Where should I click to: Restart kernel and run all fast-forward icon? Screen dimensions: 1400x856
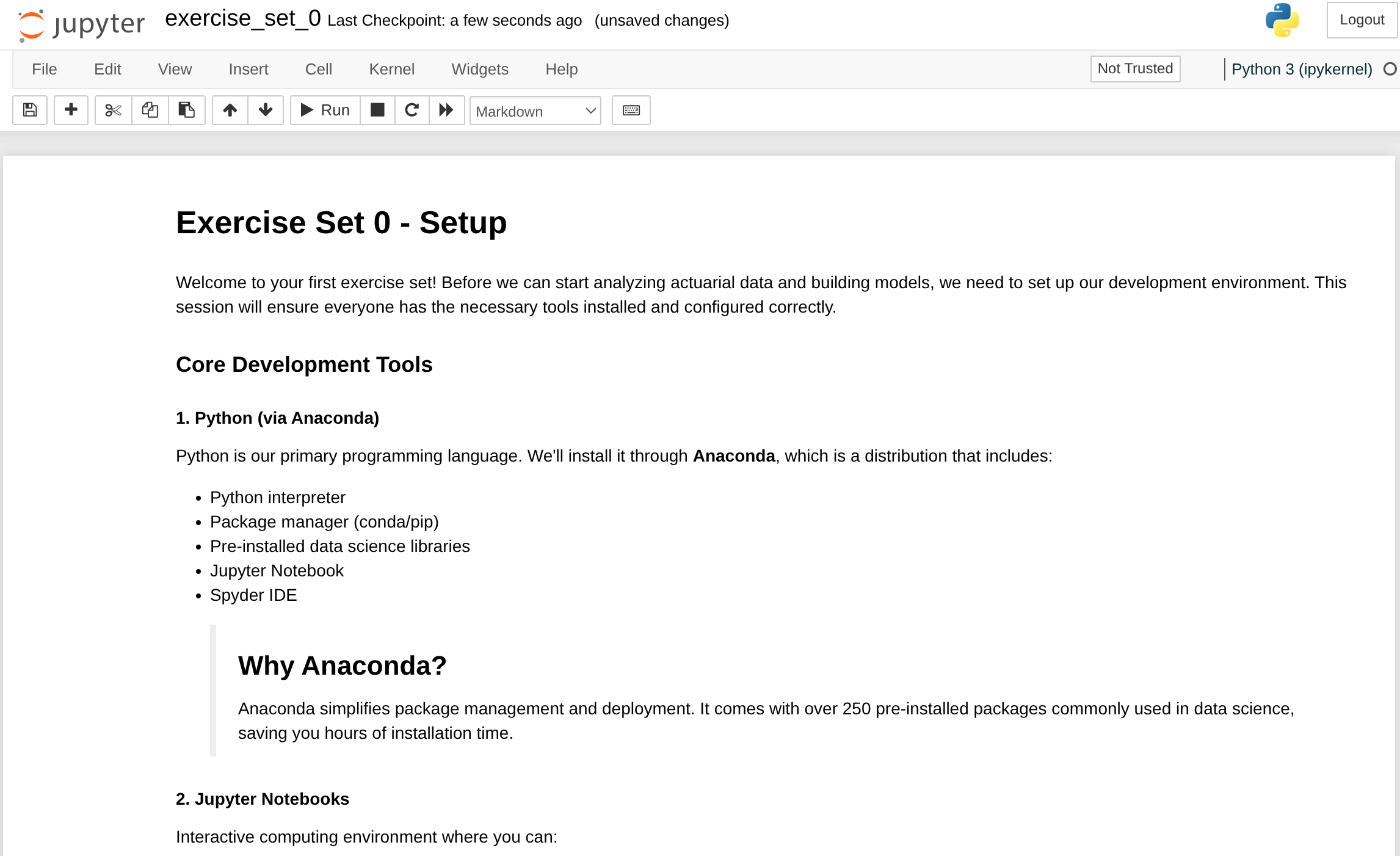[x=446, y=110]
